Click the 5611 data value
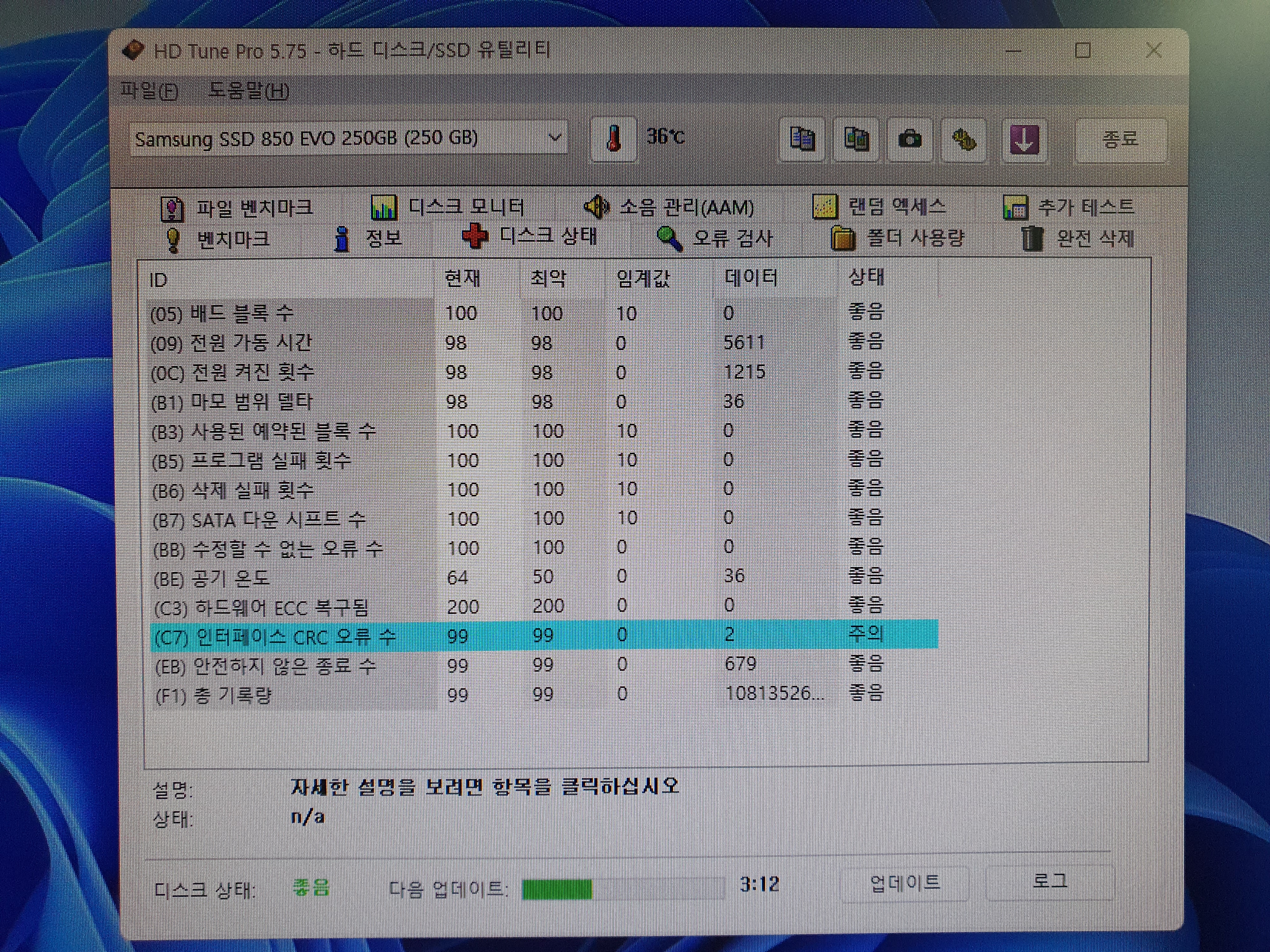Screen dimensions: 1270x952 click(744, 343)
